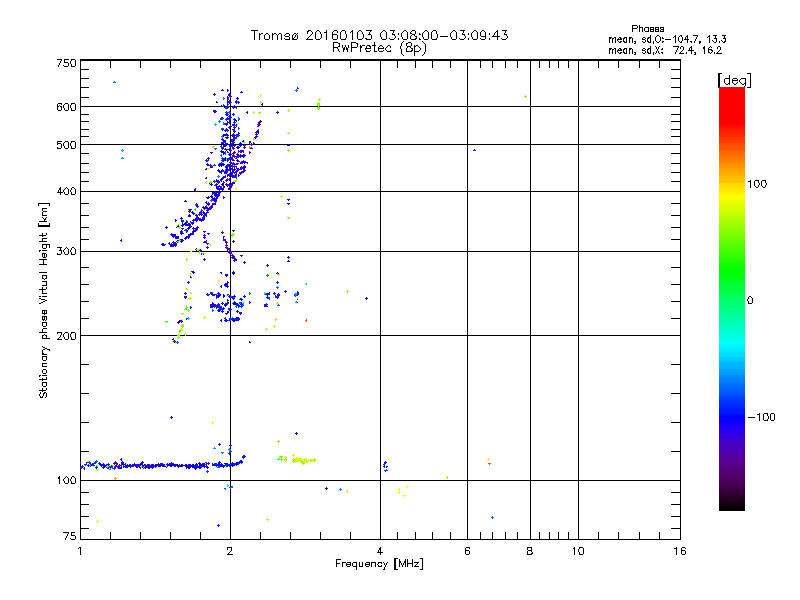Screen dimensions: 800x600
Task: Click the x-axis label '2'
Action: coord(230,551)
